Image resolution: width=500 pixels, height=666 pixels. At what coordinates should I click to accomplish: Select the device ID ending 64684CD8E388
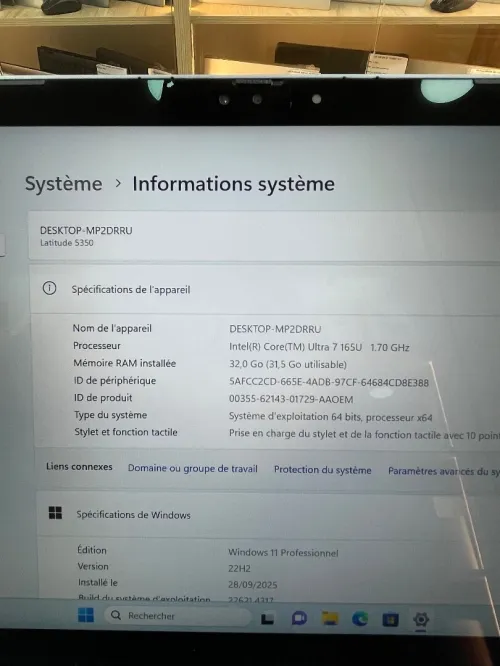pos(329,382)
